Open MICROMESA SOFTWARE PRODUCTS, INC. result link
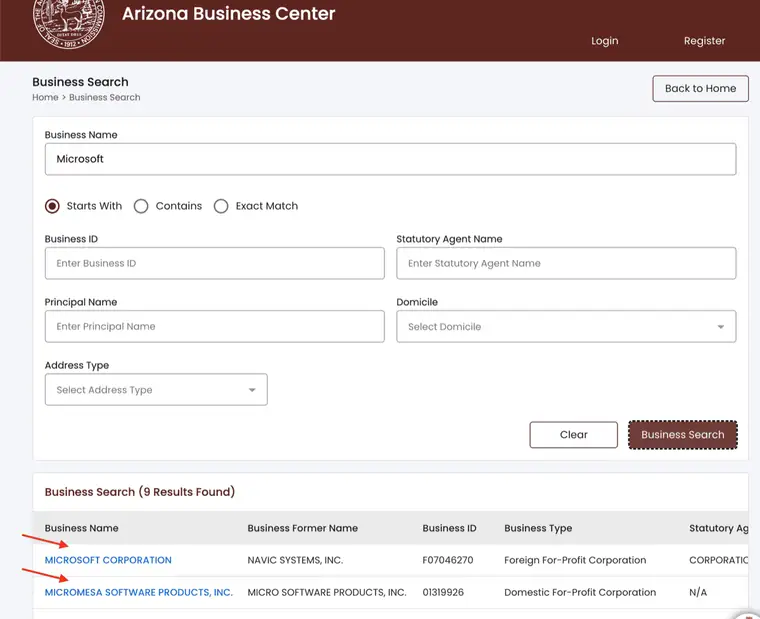The width and height of the screenshot is (760, 619). (139, 592)
